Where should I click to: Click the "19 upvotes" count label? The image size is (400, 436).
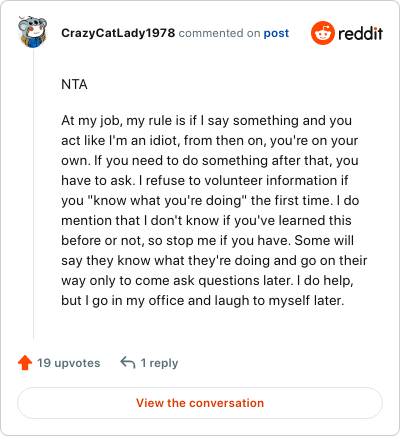click(x=69, y=363)
